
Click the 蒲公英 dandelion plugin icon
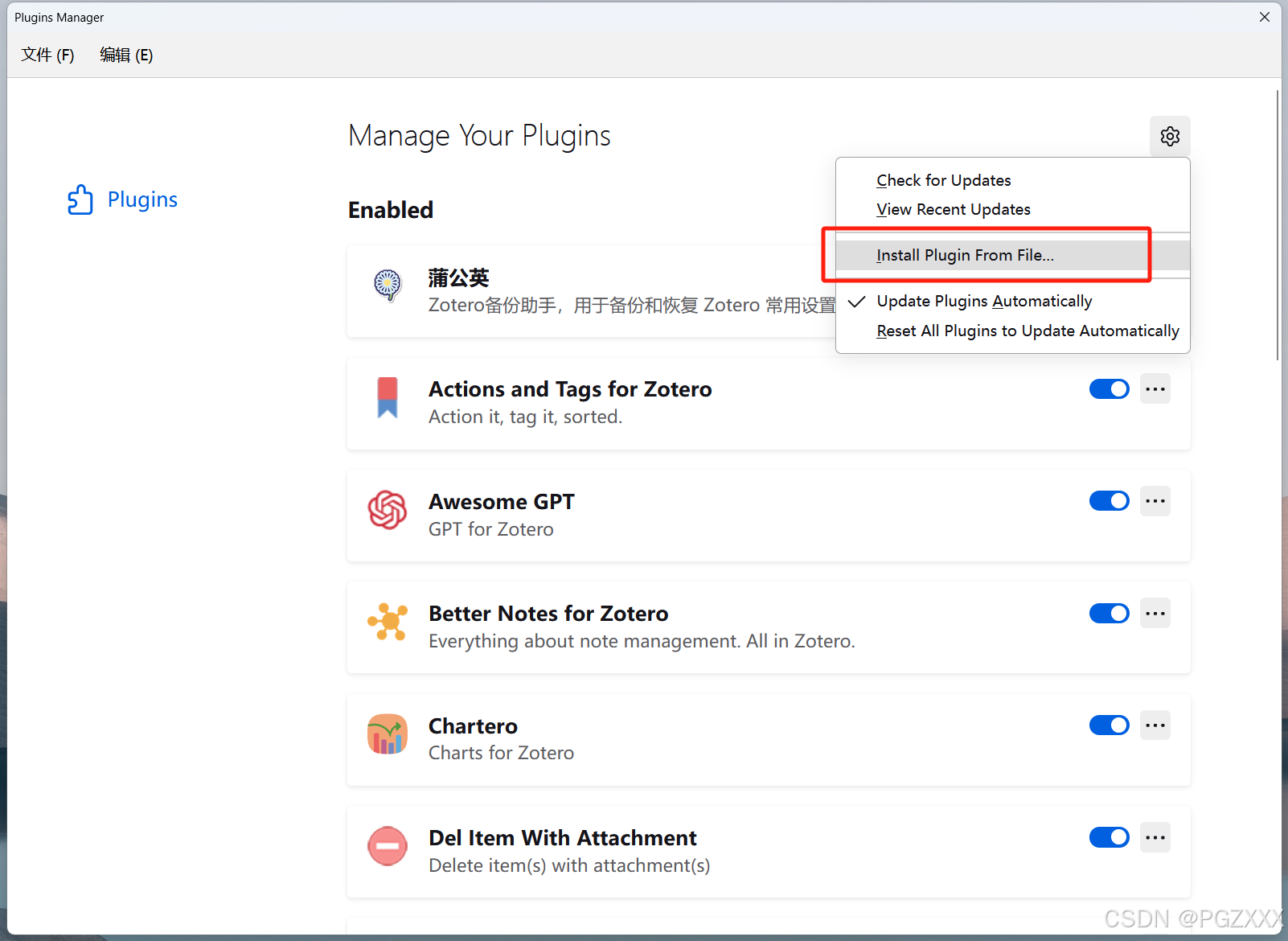(388, 285)
